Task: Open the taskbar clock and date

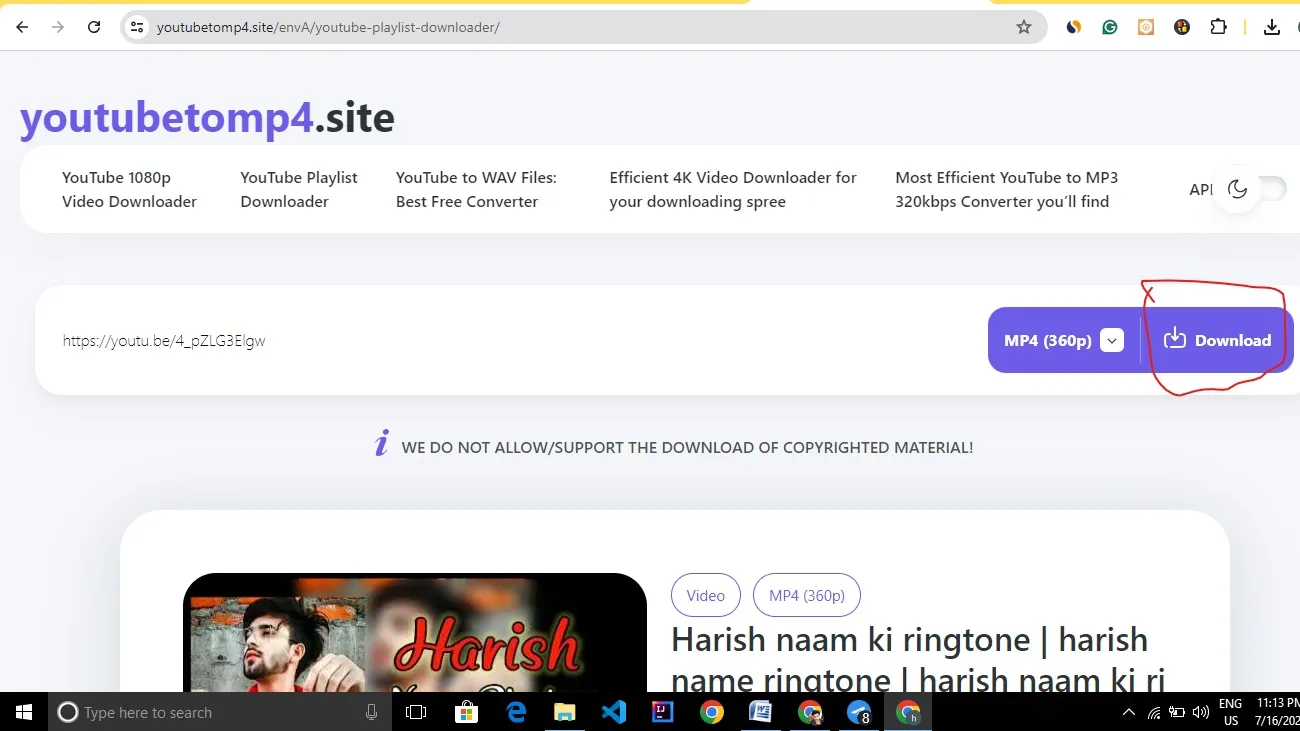Action: 1279,712
